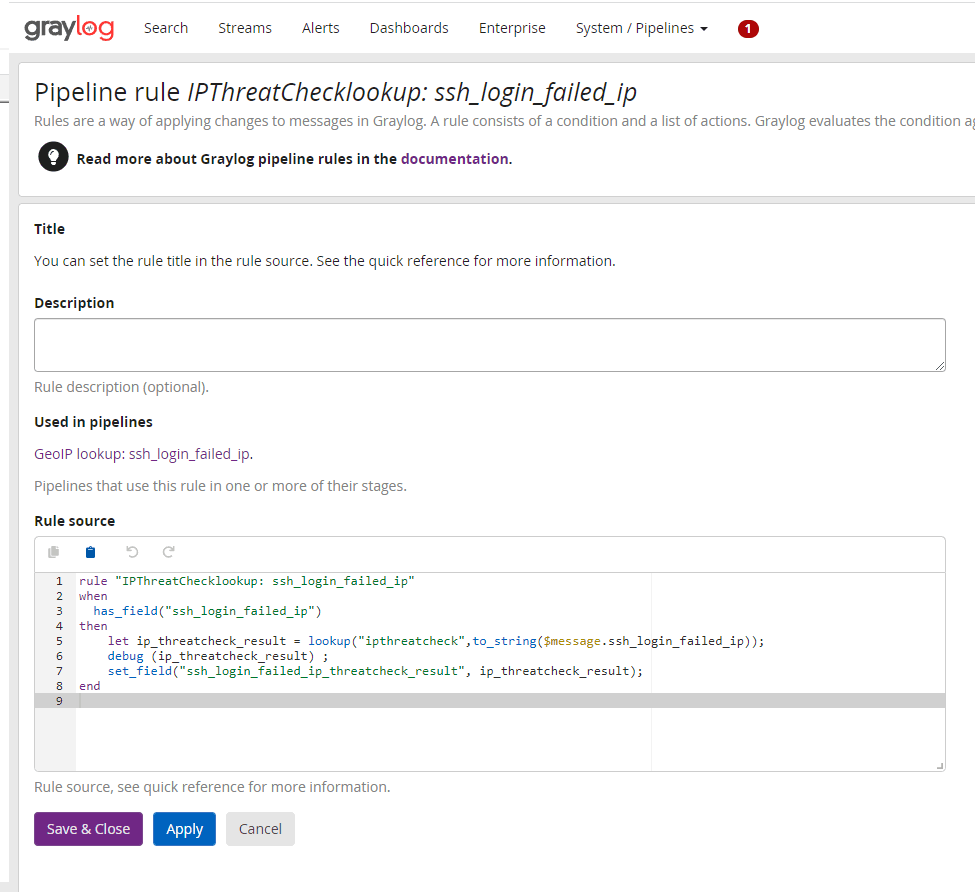Open the pipeline rules documentation link
The image size is (975, 892).
pyautogui.click(x=454, y=158)
